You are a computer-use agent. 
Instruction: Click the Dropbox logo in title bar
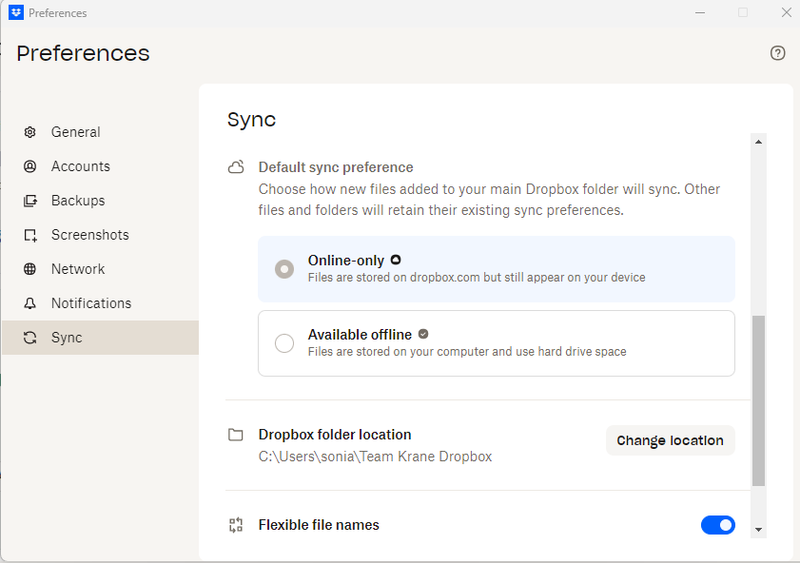pos(15,13)
